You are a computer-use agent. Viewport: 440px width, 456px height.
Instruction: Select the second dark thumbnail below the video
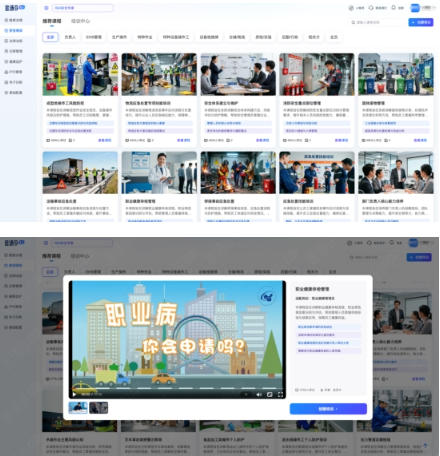98,408
